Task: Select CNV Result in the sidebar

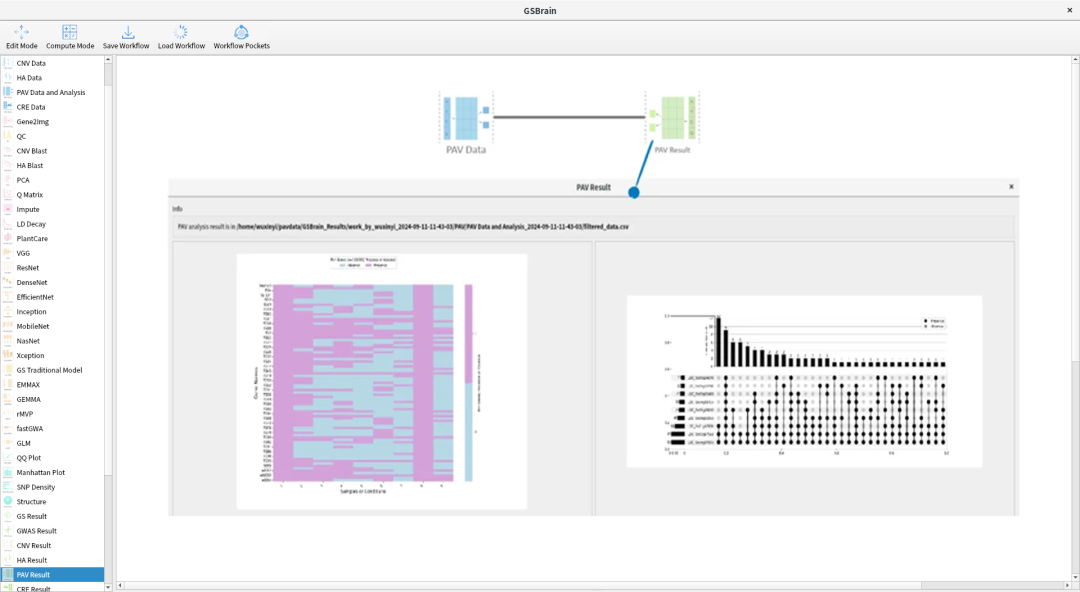Action: coord(52,546)
